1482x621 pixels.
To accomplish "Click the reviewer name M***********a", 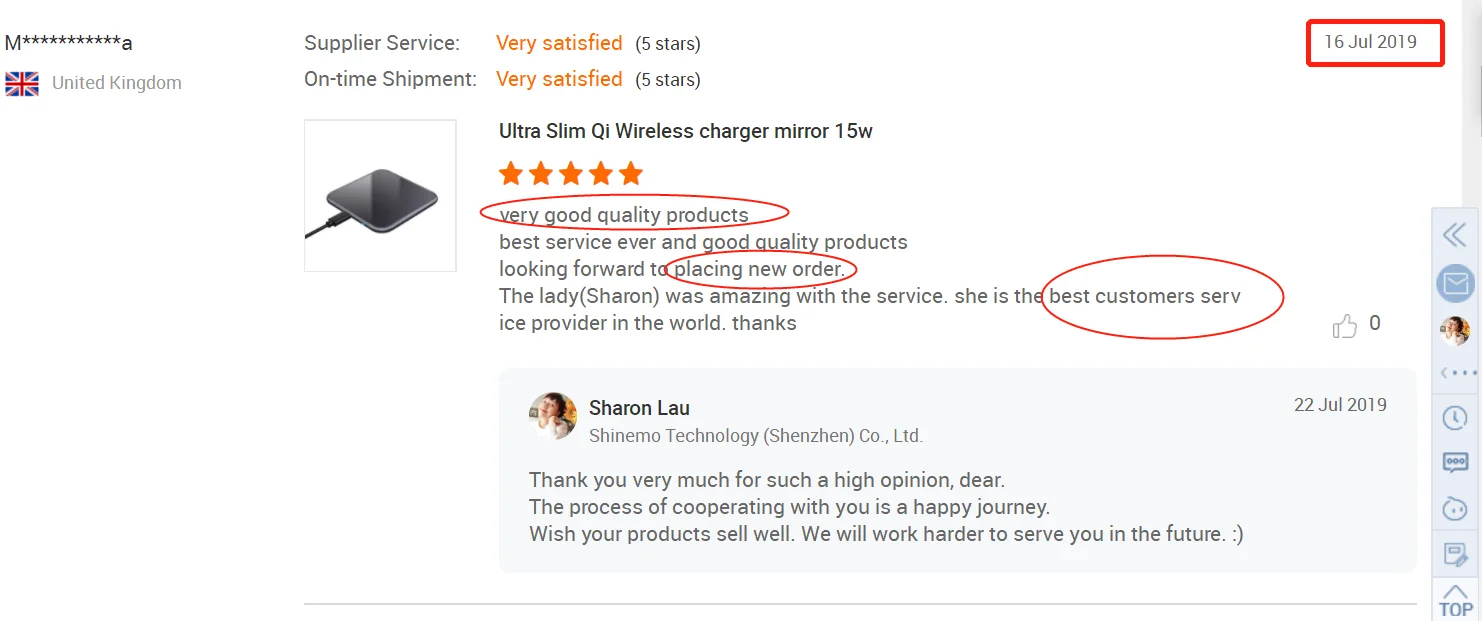I will pos(68,43).
